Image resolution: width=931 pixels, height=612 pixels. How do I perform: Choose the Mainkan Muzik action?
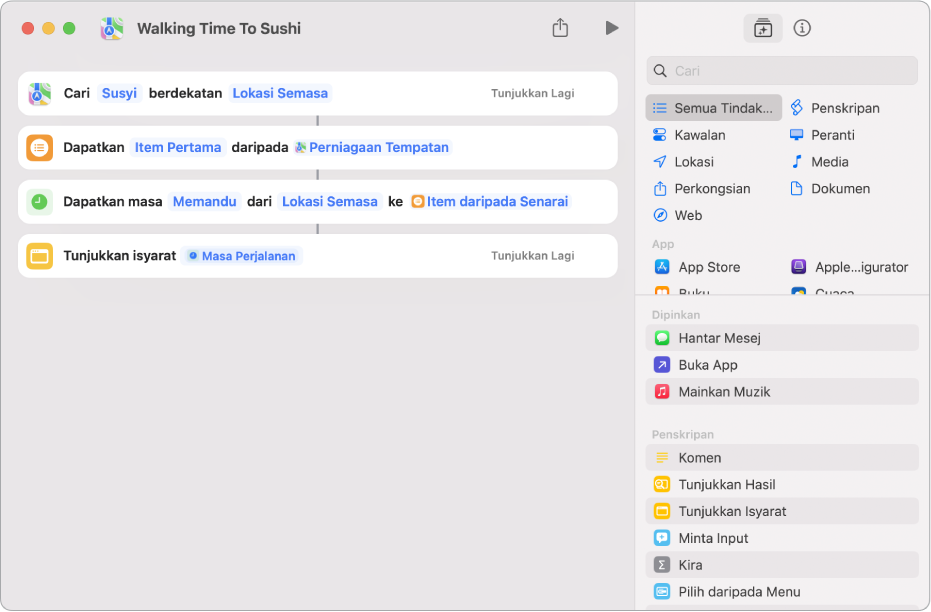724,392
